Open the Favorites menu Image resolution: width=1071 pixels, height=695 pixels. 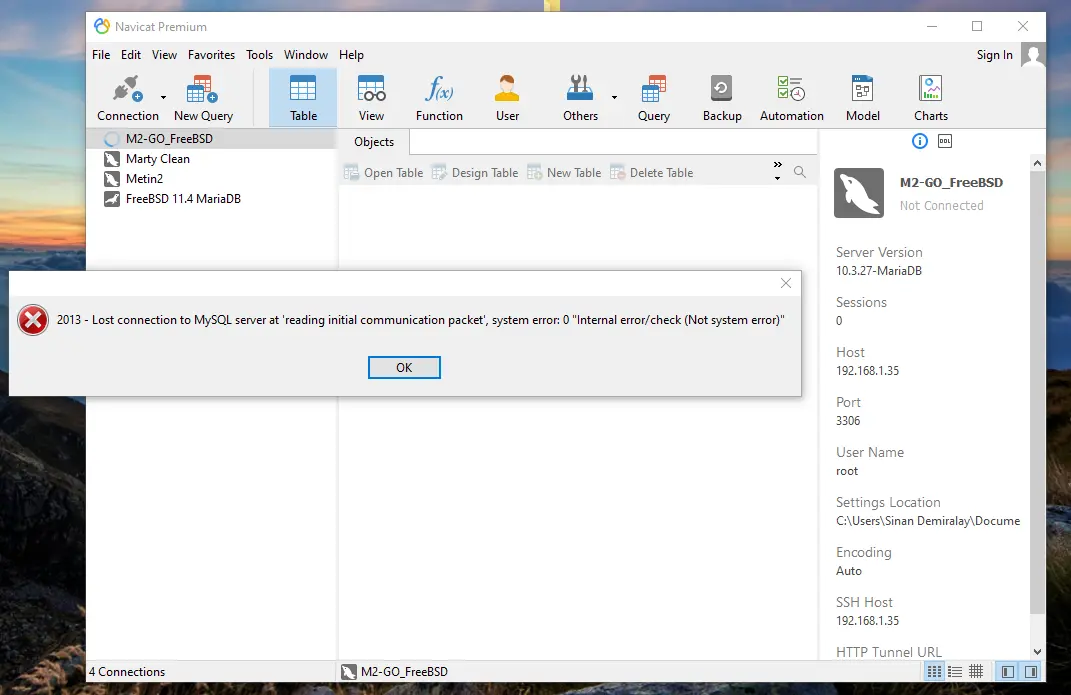(x=211, y=55)
